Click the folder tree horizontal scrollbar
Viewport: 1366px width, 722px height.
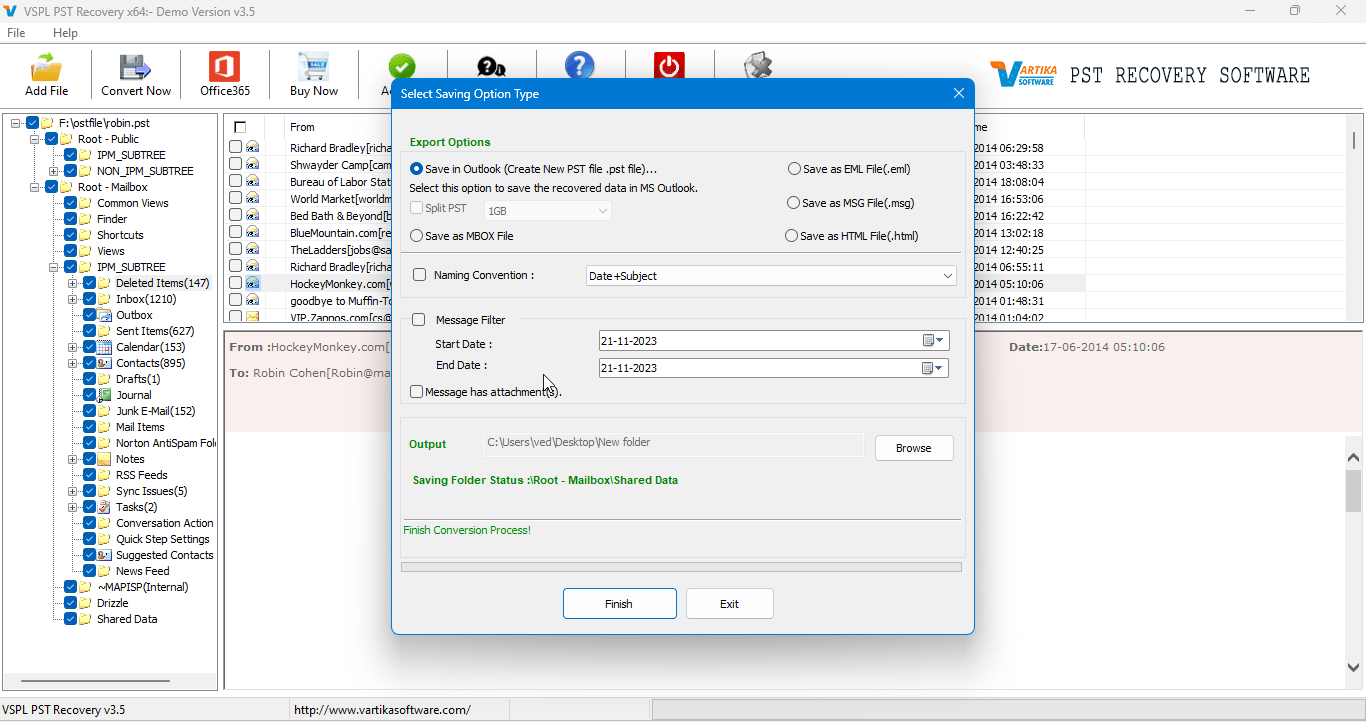pos(96,682)
